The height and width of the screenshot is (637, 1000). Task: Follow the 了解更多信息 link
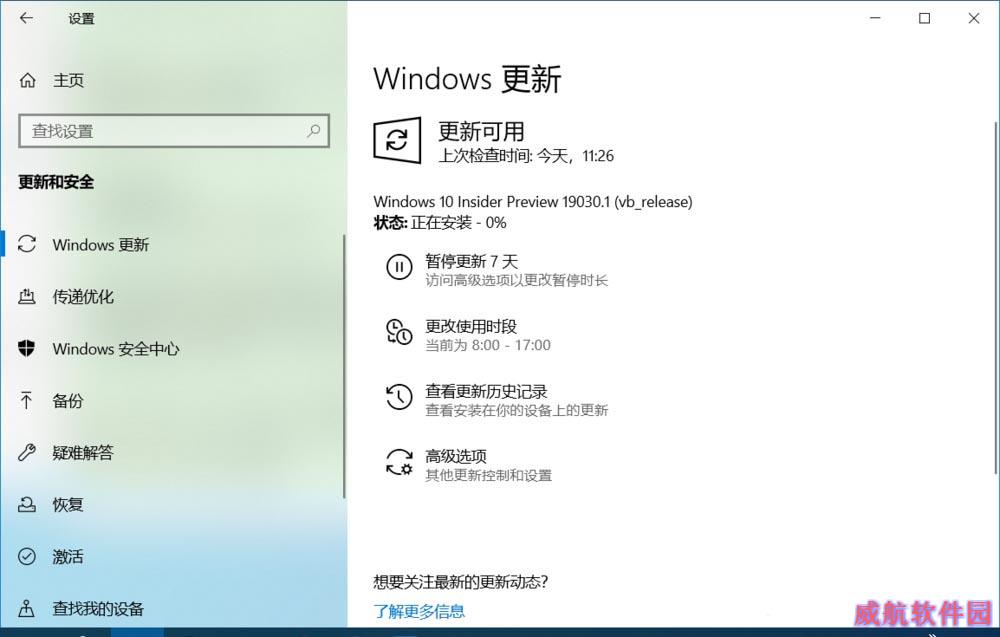pyautogui.click(x=419, y=611)
